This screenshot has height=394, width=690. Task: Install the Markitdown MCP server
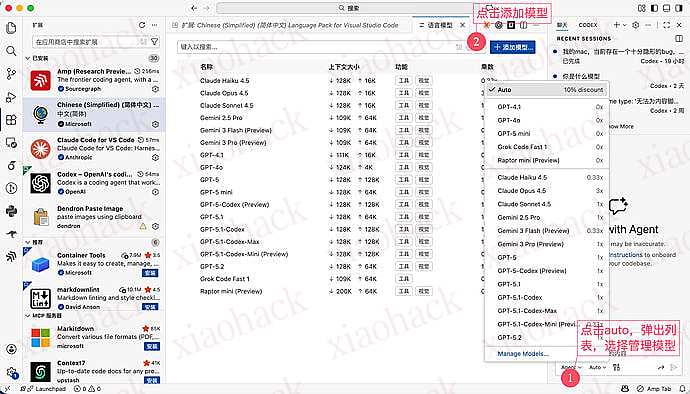(152, 346)
